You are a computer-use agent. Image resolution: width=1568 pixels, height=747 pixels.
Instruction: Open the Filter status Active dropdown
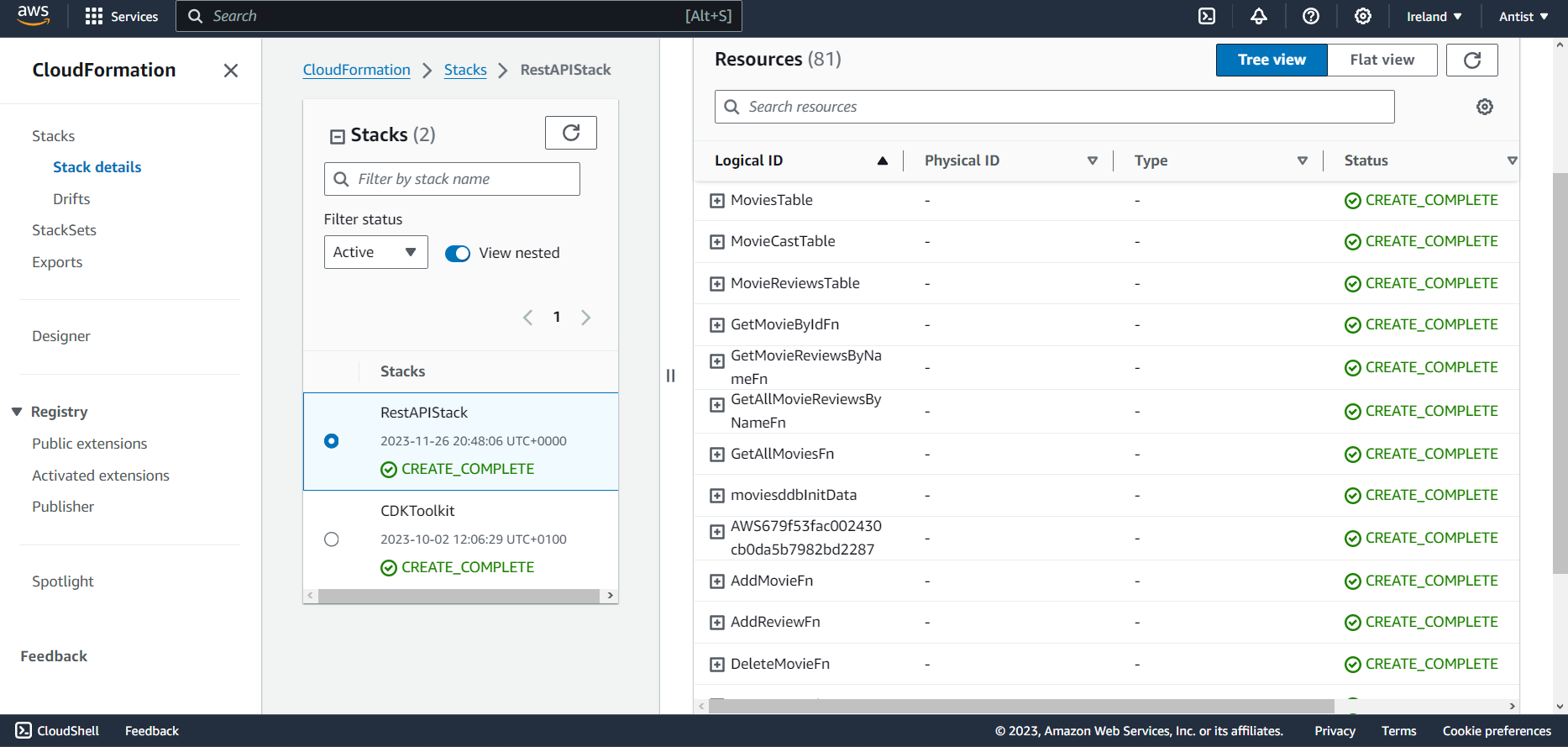pyautogui.click(x=376, y=252)
